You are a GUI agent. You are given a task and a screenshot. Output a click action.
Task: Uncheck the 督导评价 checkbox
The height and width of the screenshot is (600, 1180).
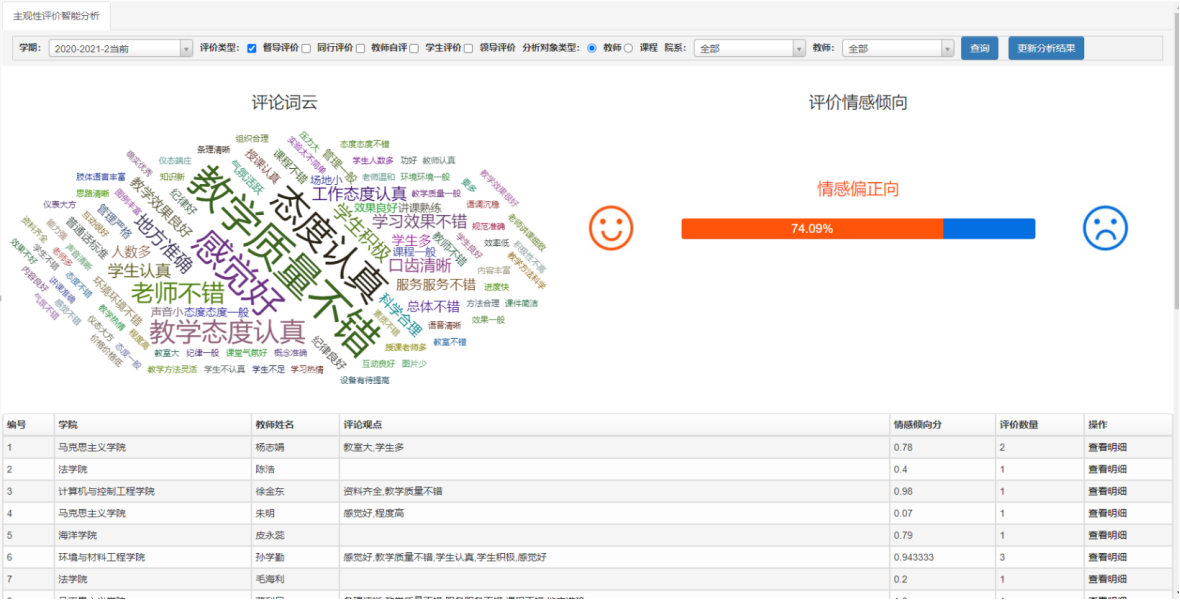251,48
